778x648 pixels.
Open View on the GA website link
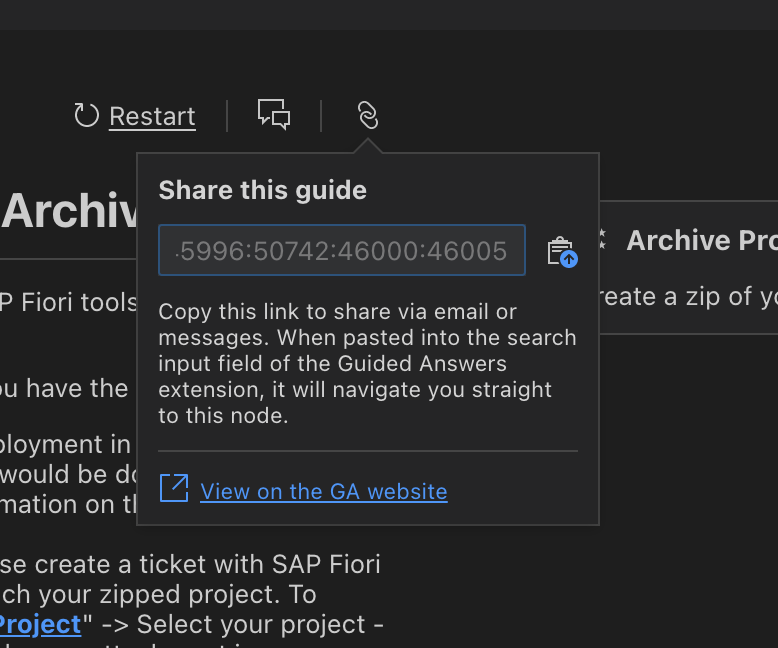324,492
